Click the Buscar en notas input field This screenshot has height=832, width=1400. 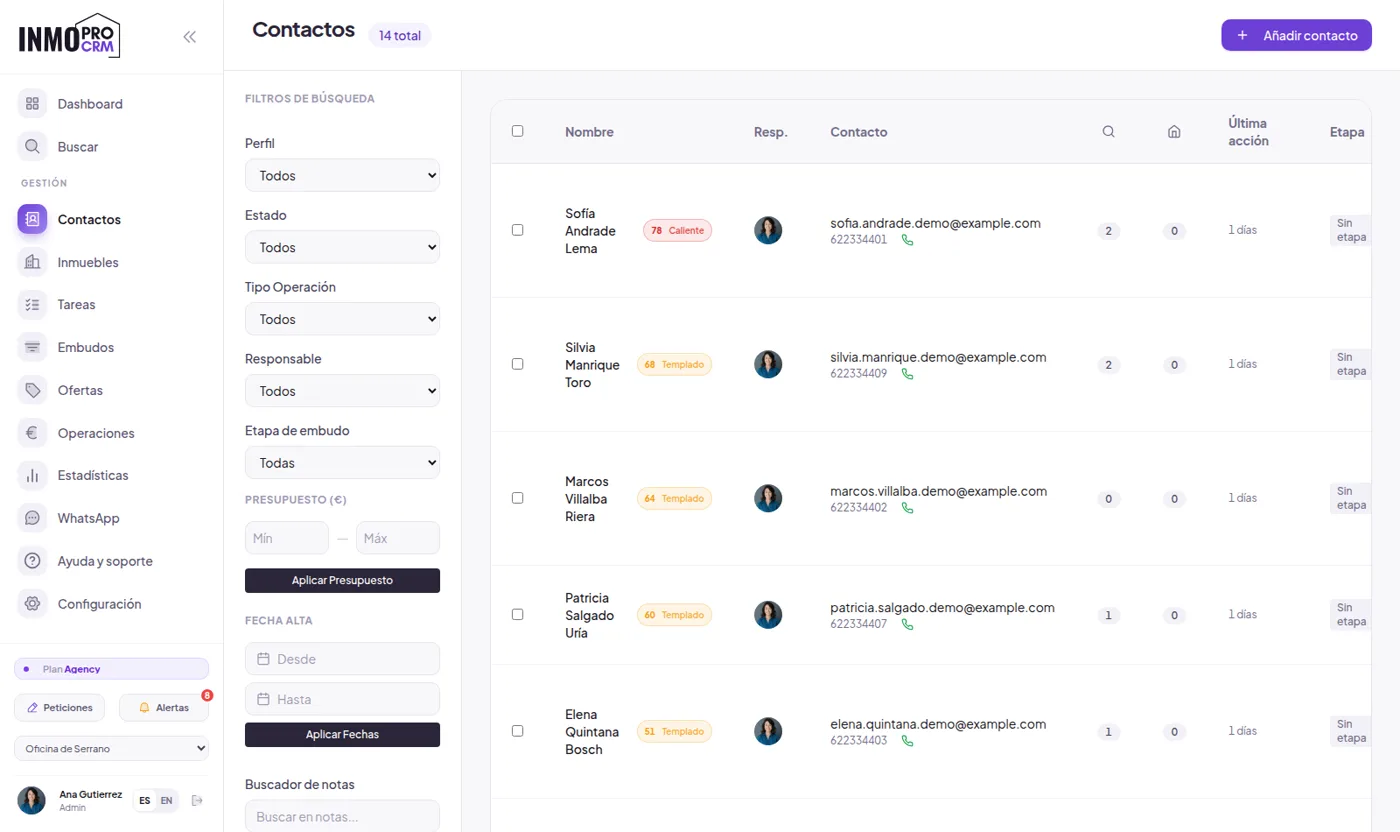pos(342,816)
